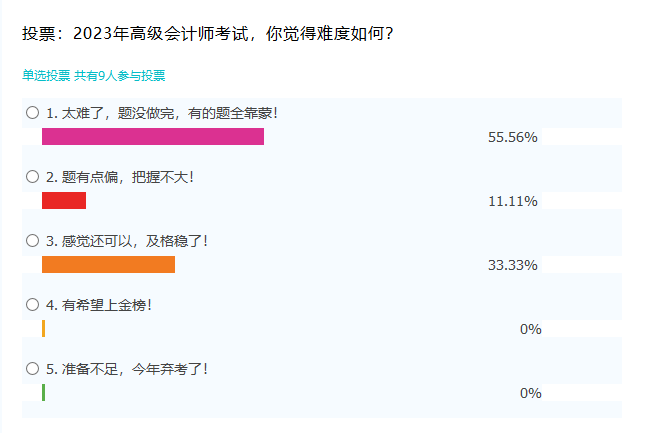This screenshot has width=649, height=433.
Task: Select the radio button next to 感觉还可以
Action: 32,241
